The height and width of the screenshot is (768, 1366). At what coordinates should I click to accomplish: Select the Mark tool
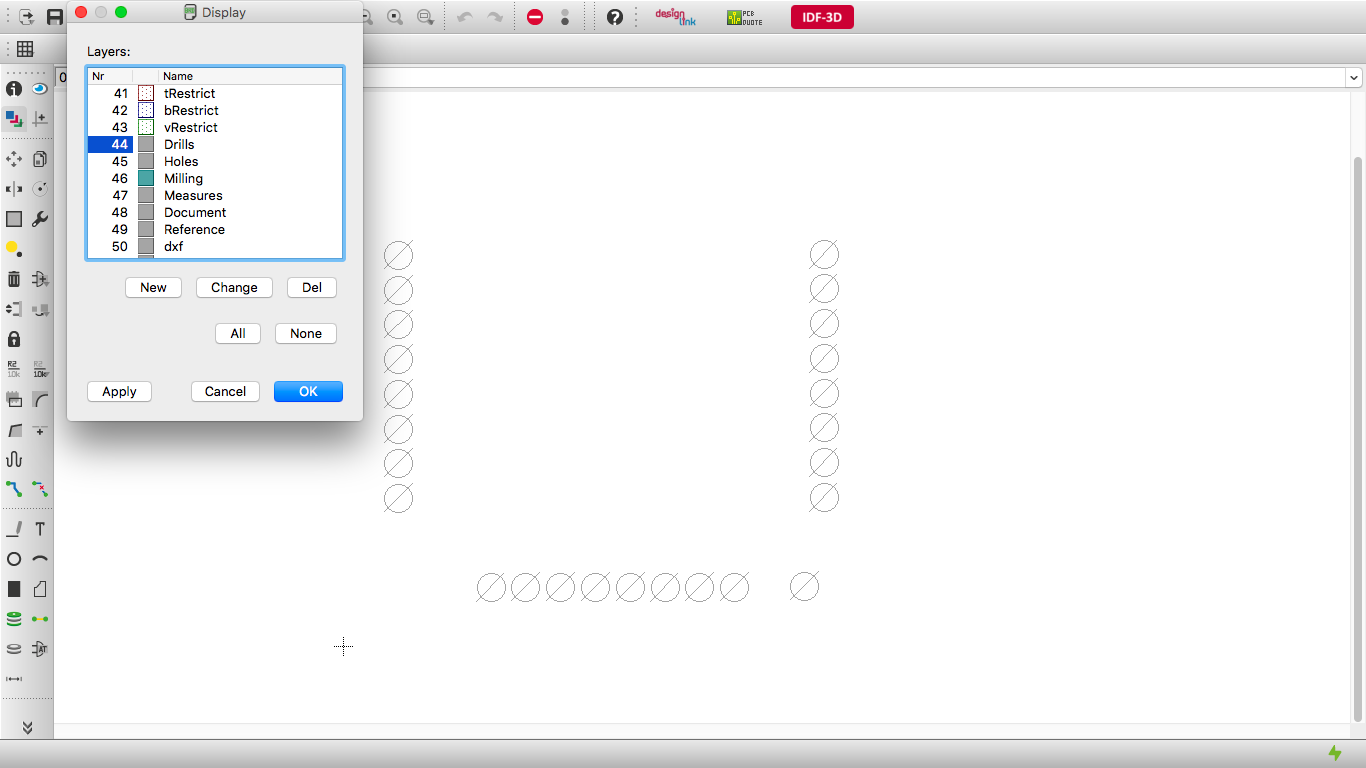point(40,118)
